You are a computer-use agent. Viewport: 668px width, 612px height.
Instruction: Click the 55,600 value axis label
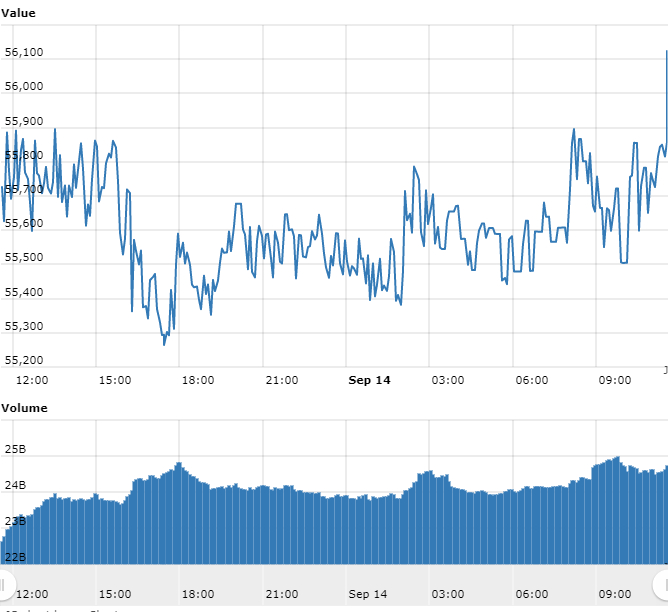pyautogui.click(x=24, y=223)
